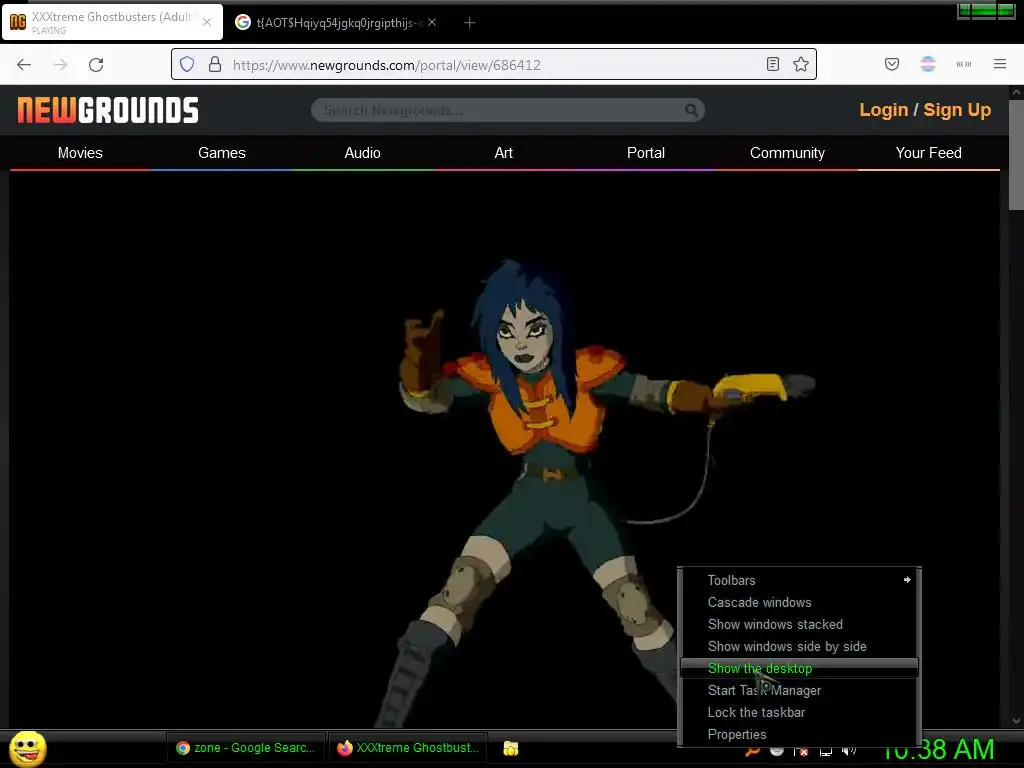The width and height of the screenshot is (1024, 768).
Task: Save the page to Pocket
Action: click(891, 64)
